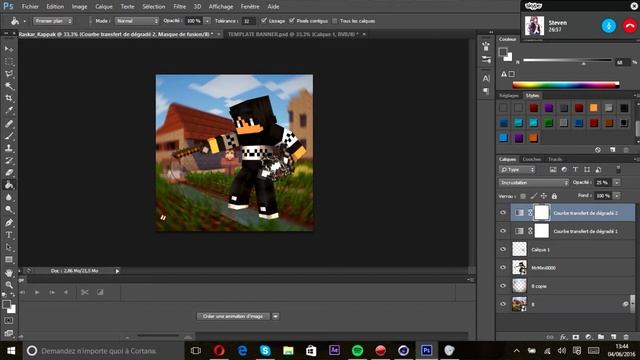The width and height of the screenshot is (640, 360).
Task: Open the layer Fond slider arrow
Action: tap(617, 196)
